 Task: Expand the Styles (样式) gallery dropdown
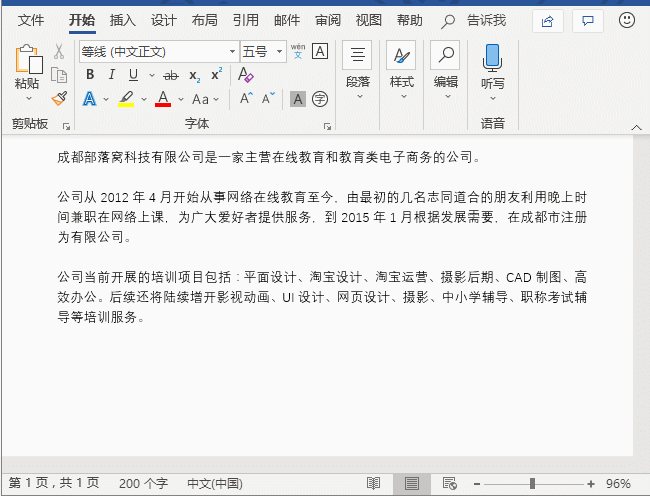tap(402, 97)
